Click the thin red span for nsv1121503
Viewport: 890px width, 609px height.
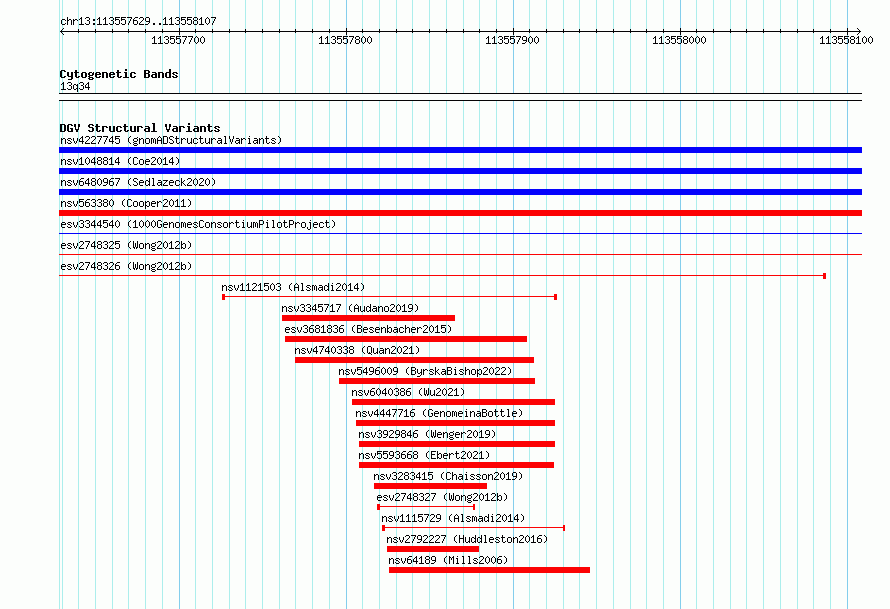pyautogui.click(x=389, y=297)
